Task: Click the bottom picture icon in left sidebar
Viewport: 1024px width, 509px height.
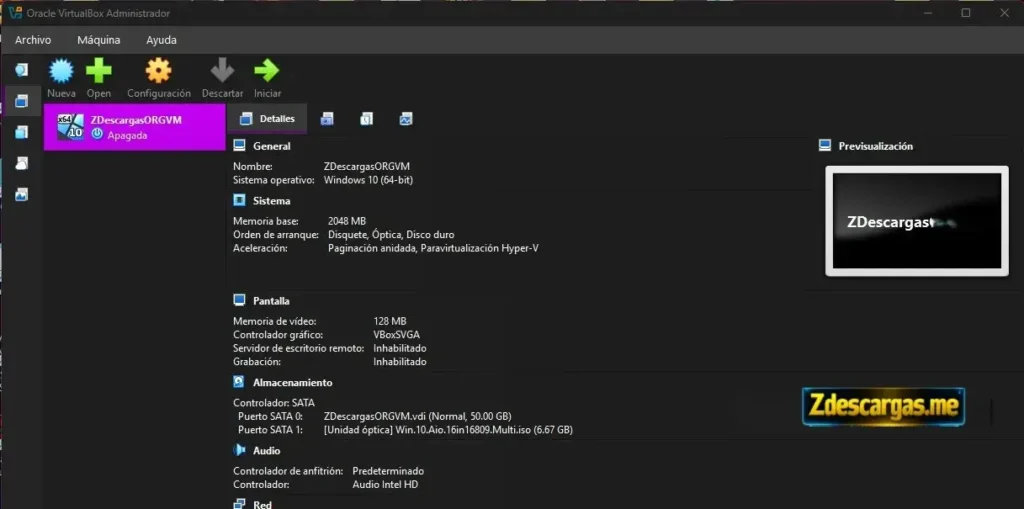Action: [x=22, y=195]
